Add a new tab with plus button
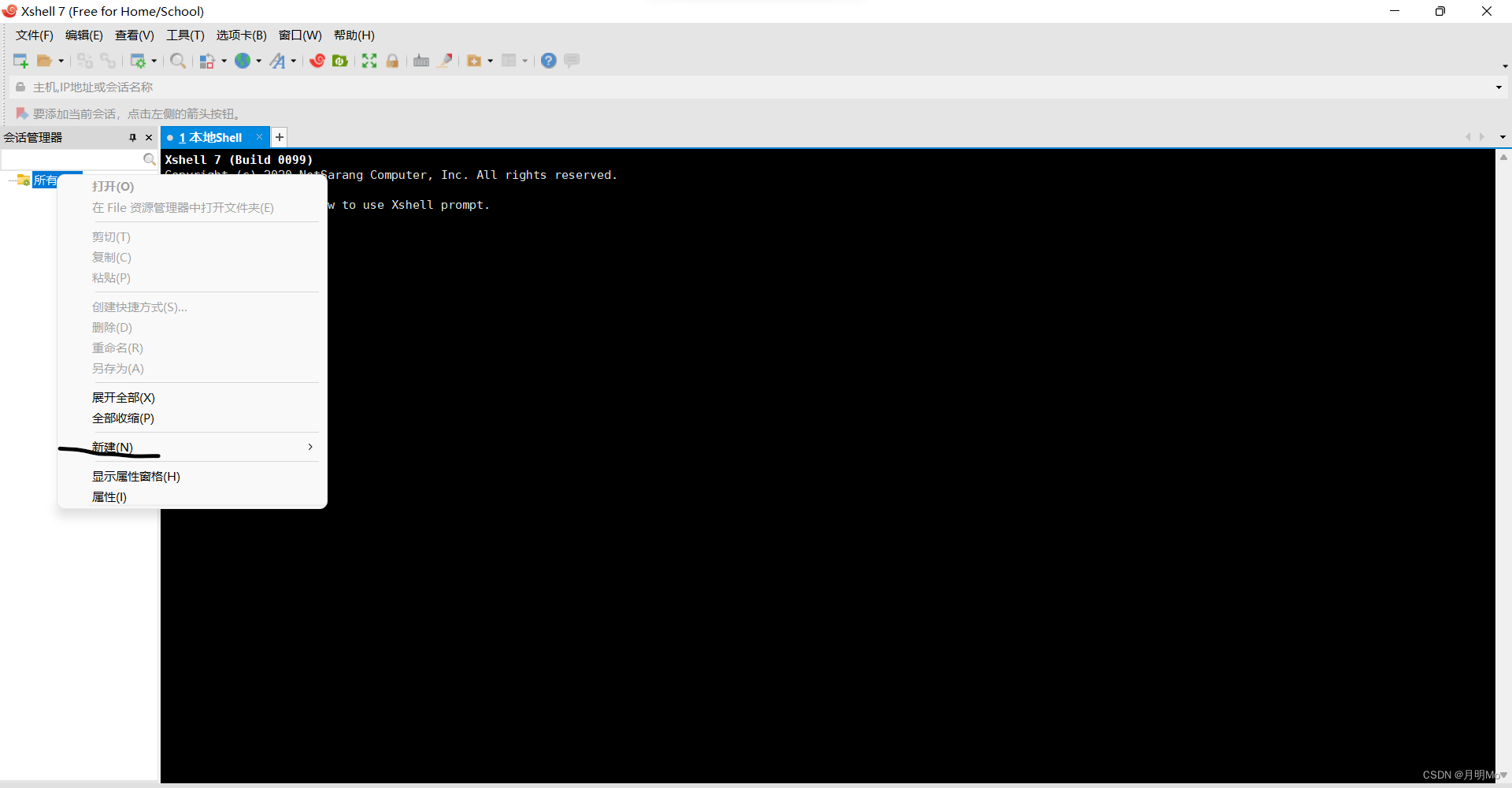1512x788 pixels. click(280, 137)
